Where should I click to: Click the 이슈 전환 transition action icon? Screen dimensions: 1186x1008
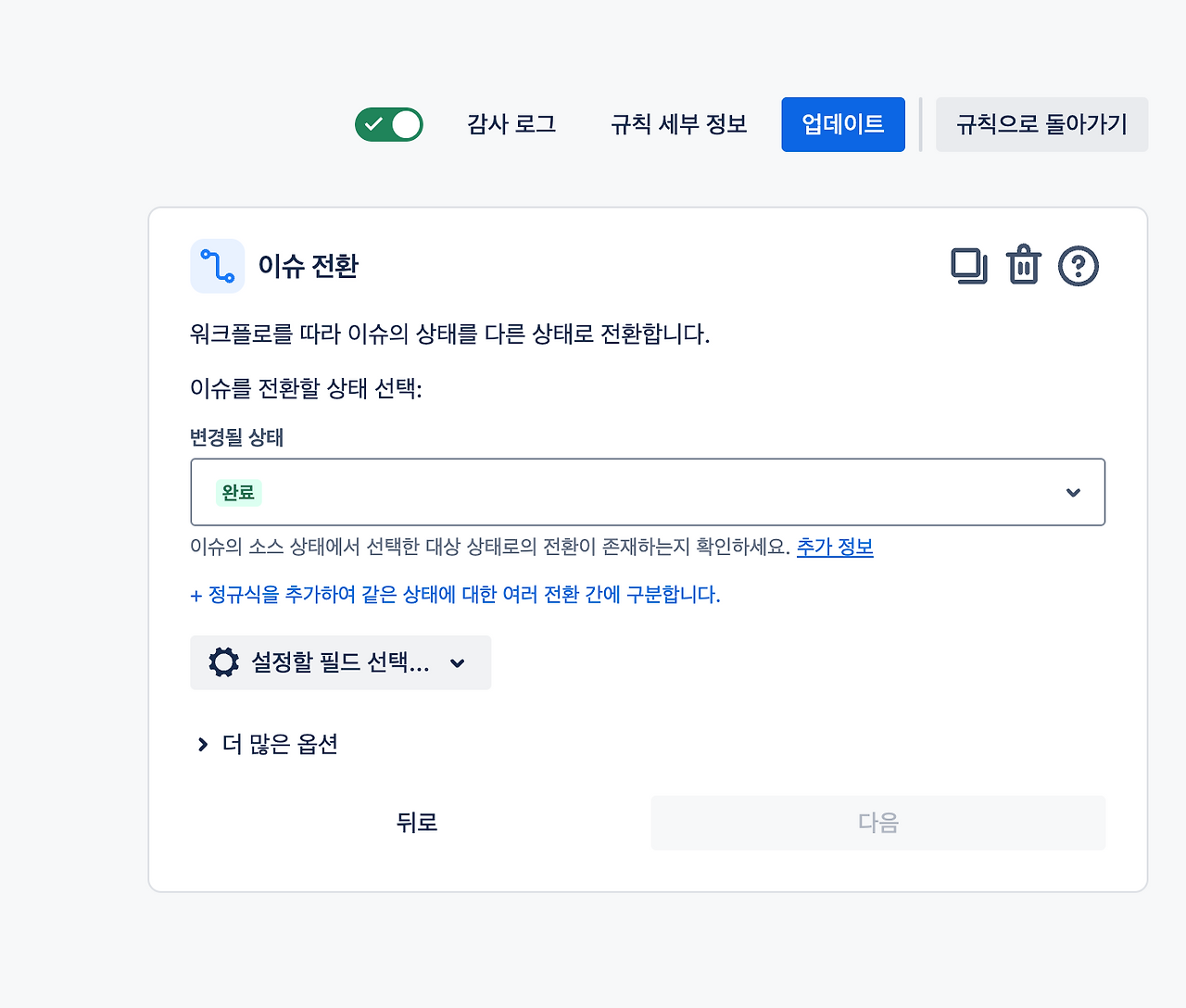pyautogui.click(x=217, y=265)
